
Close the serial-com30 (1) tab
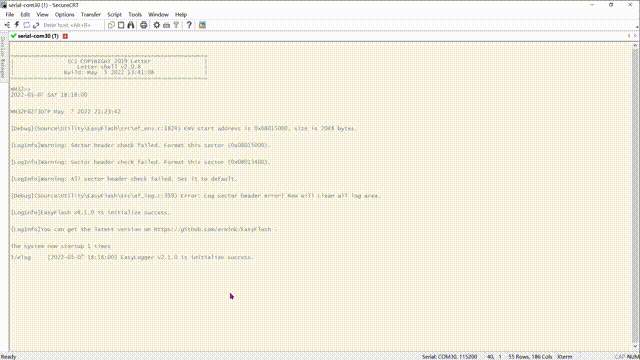(65, 36)
